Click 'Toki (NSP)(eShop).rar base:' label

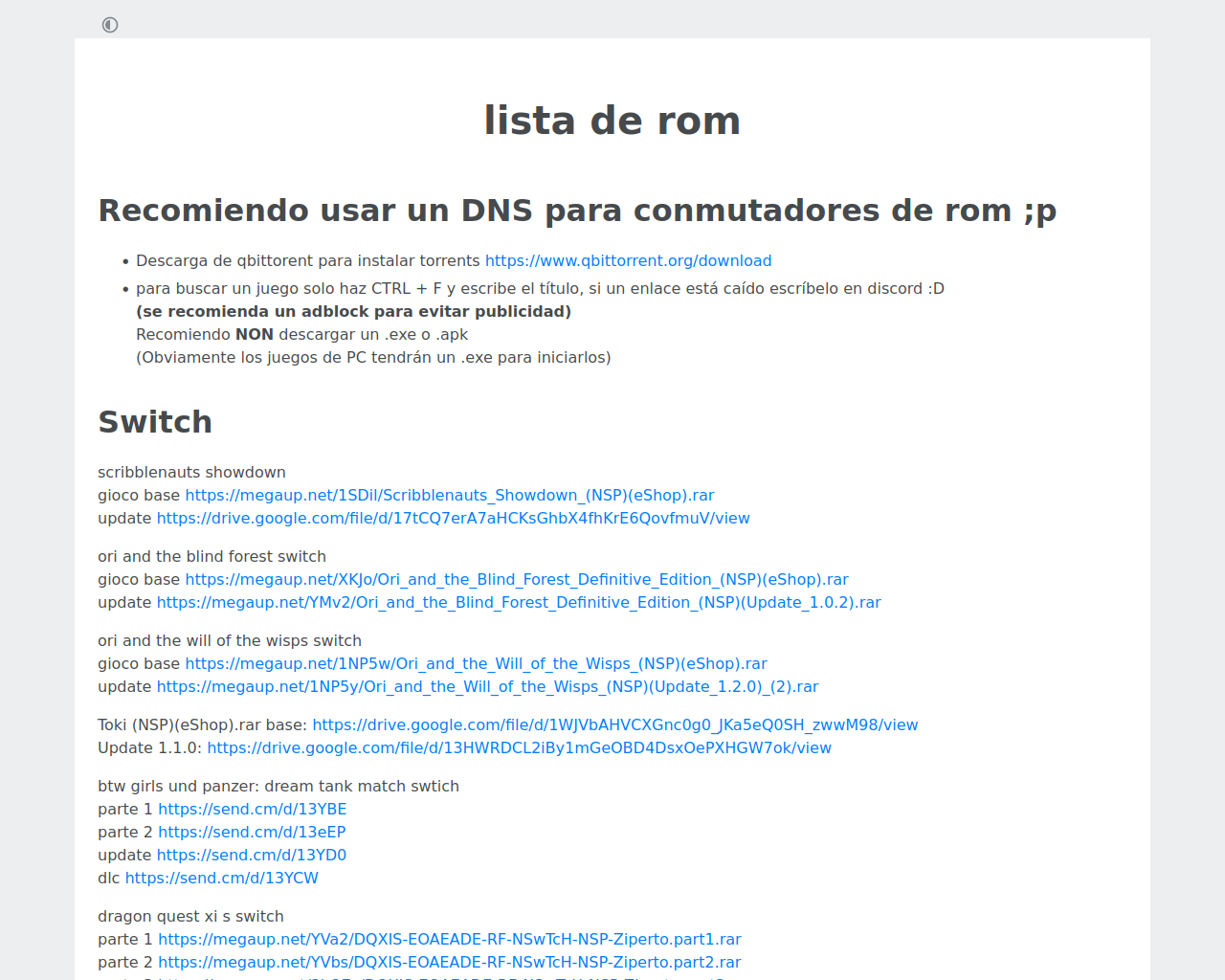coord(203,725)
